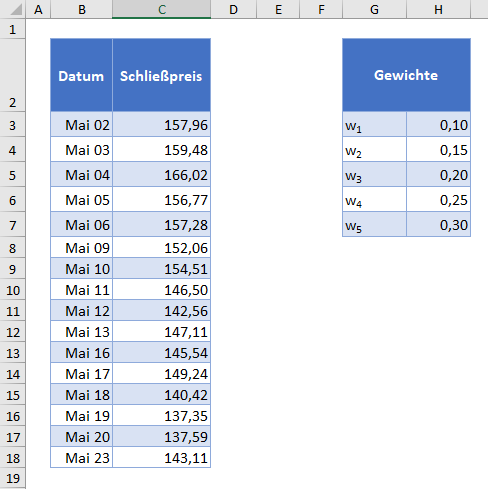The width and height of the screenshot is (488, 489).
Task: Select the w3 label cell
Action: pyautogui.click(x=374, y=174)
